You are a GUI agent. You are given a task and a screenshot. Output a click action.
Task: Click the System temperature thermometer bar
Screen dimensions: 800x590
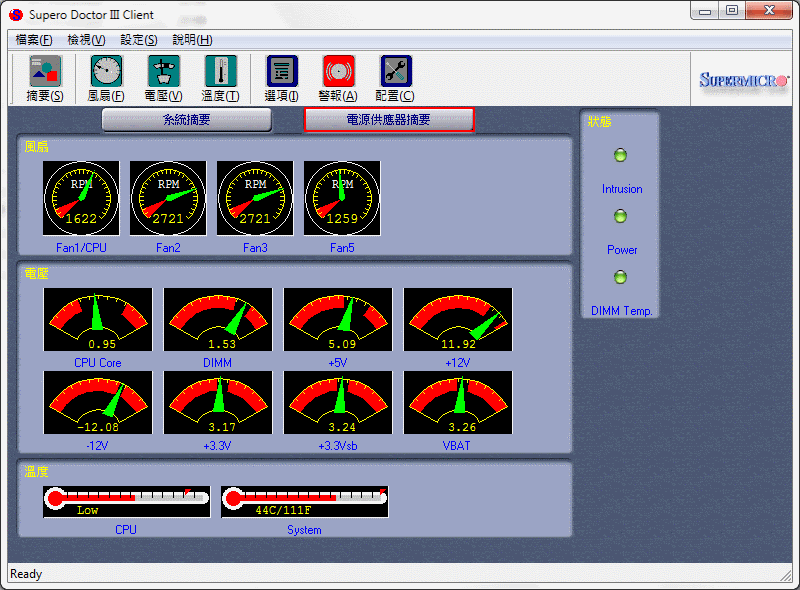(305, 502)
